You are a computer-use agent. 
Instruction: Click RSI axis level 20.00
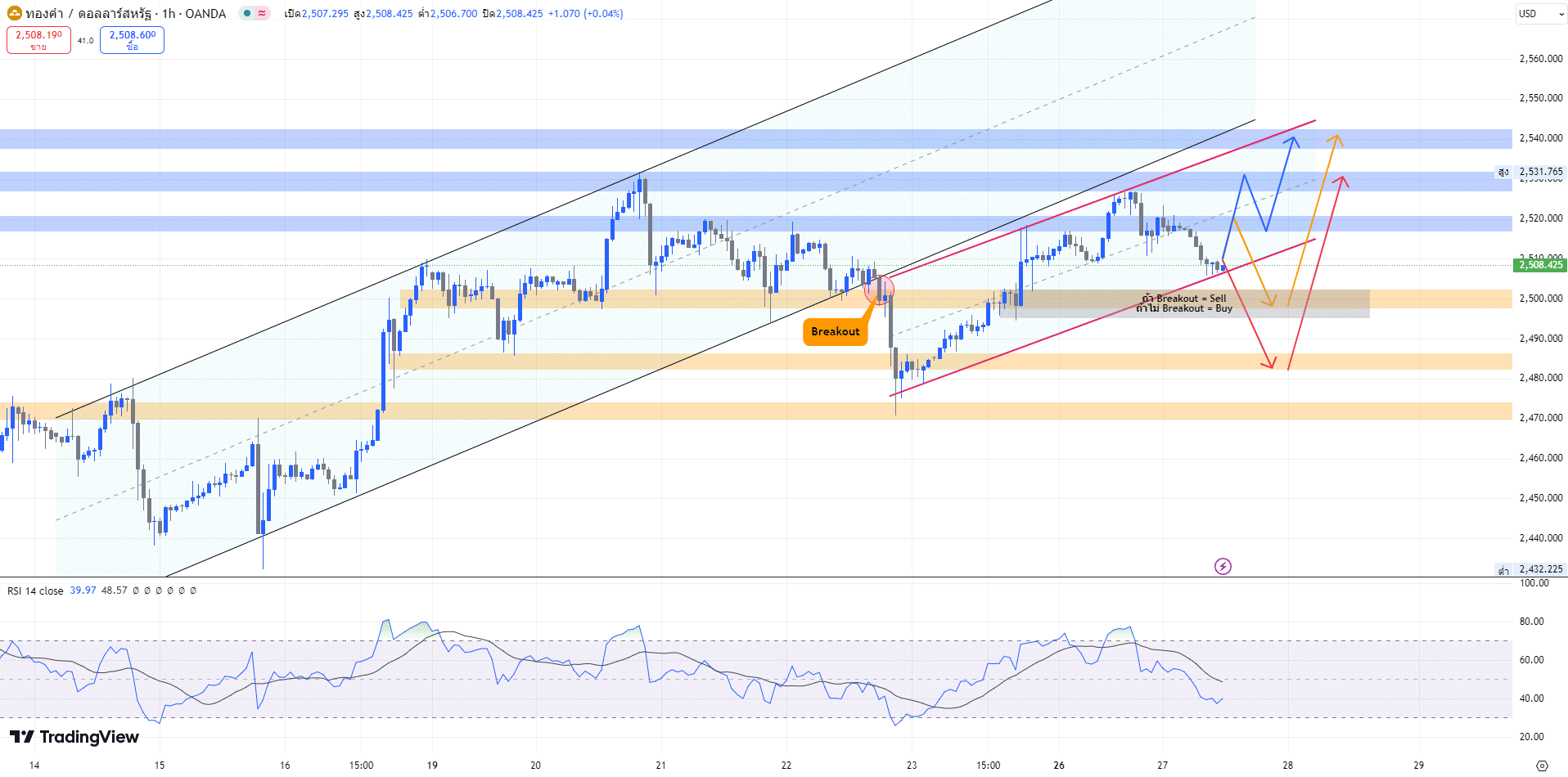[x=1532, y=737]
